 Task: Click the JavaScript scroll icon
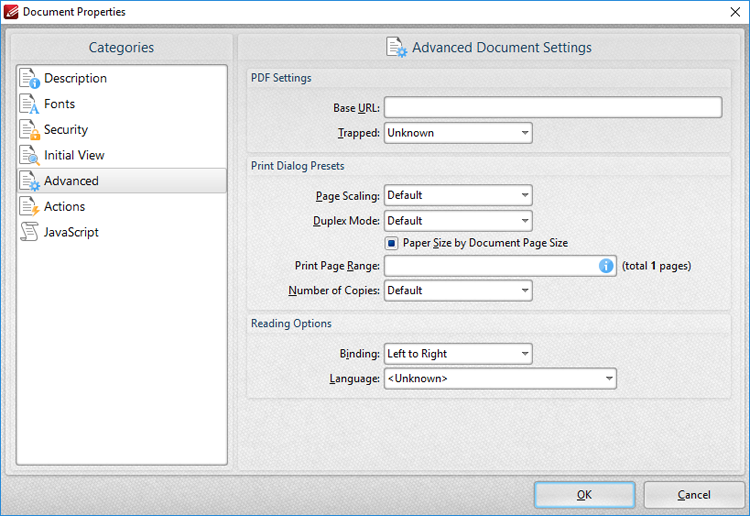(29, 232)
